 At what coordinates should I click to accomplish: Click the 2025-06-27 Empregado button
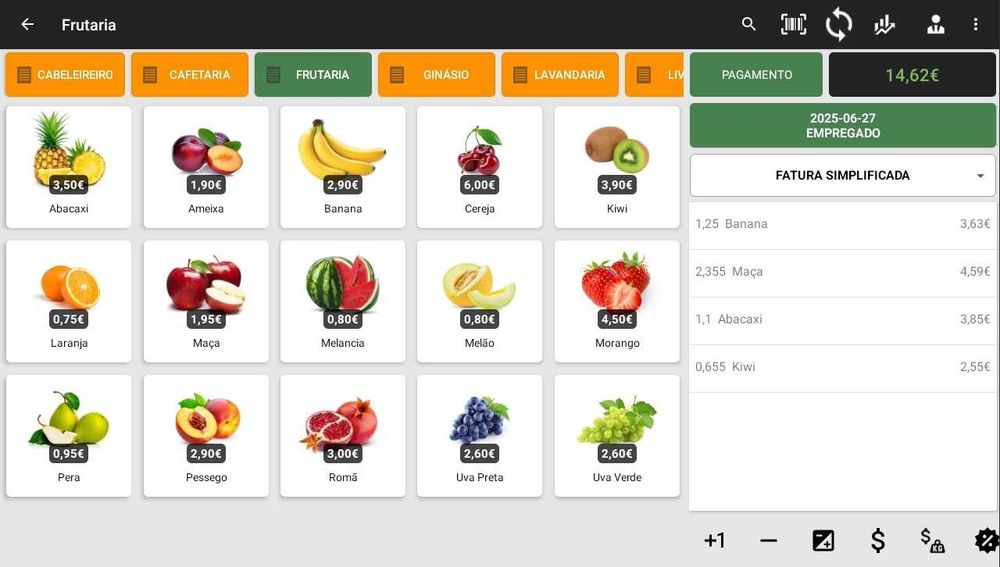(842, 126)
